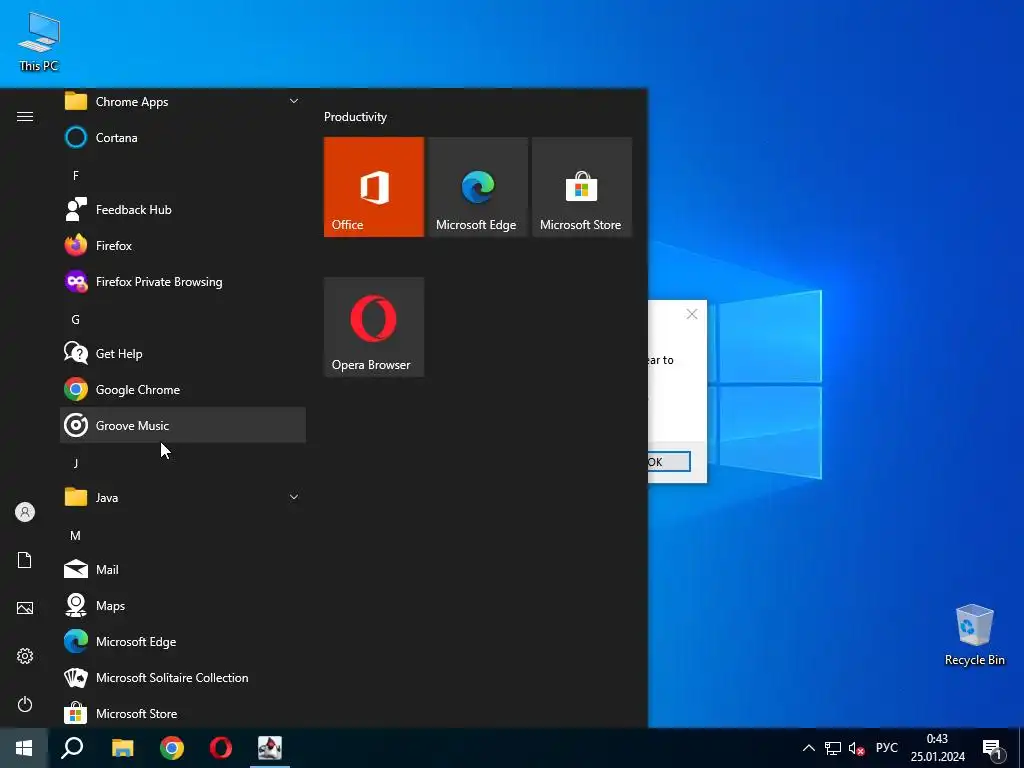
Task: Click the Windows Start button
Action: click(24, 748)
